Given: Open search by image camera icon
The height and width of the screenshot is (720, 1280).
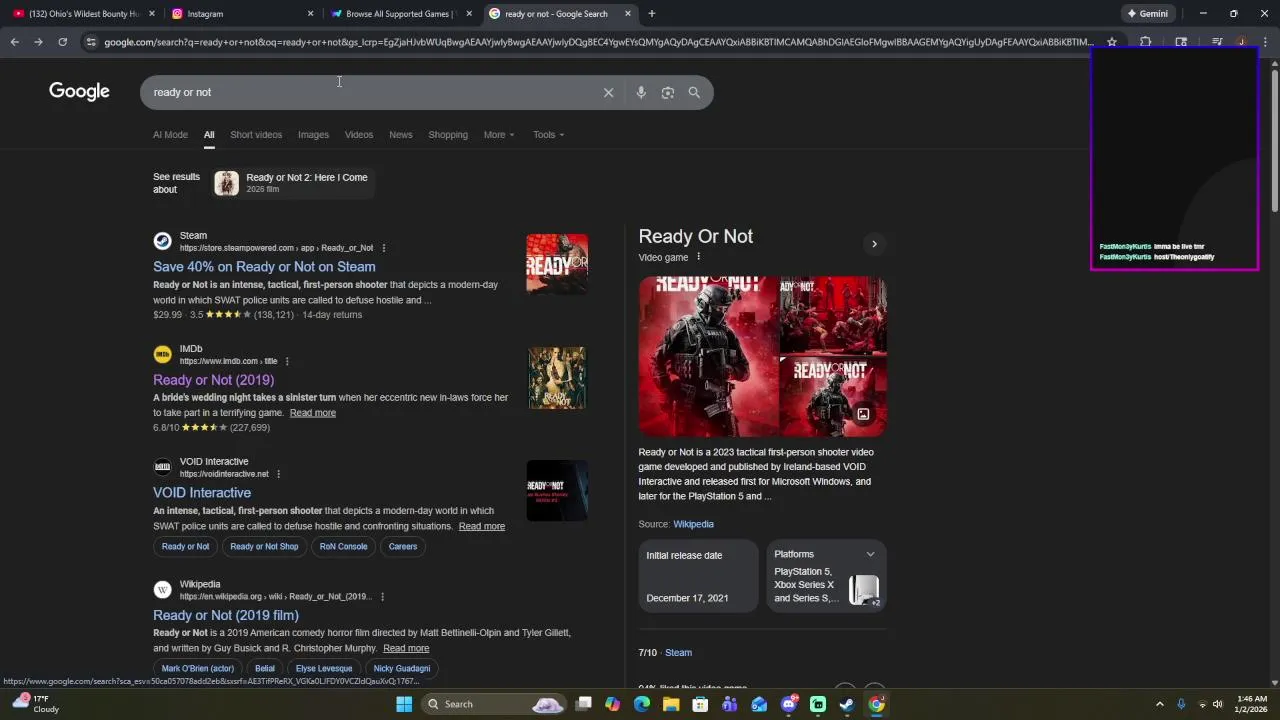Looking at the screenshot, I should [667, 92].
